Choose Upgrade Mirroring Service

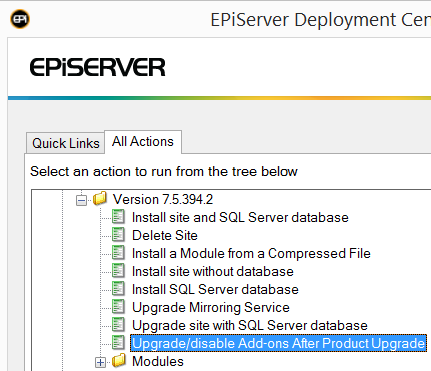[x=211, y=307]
